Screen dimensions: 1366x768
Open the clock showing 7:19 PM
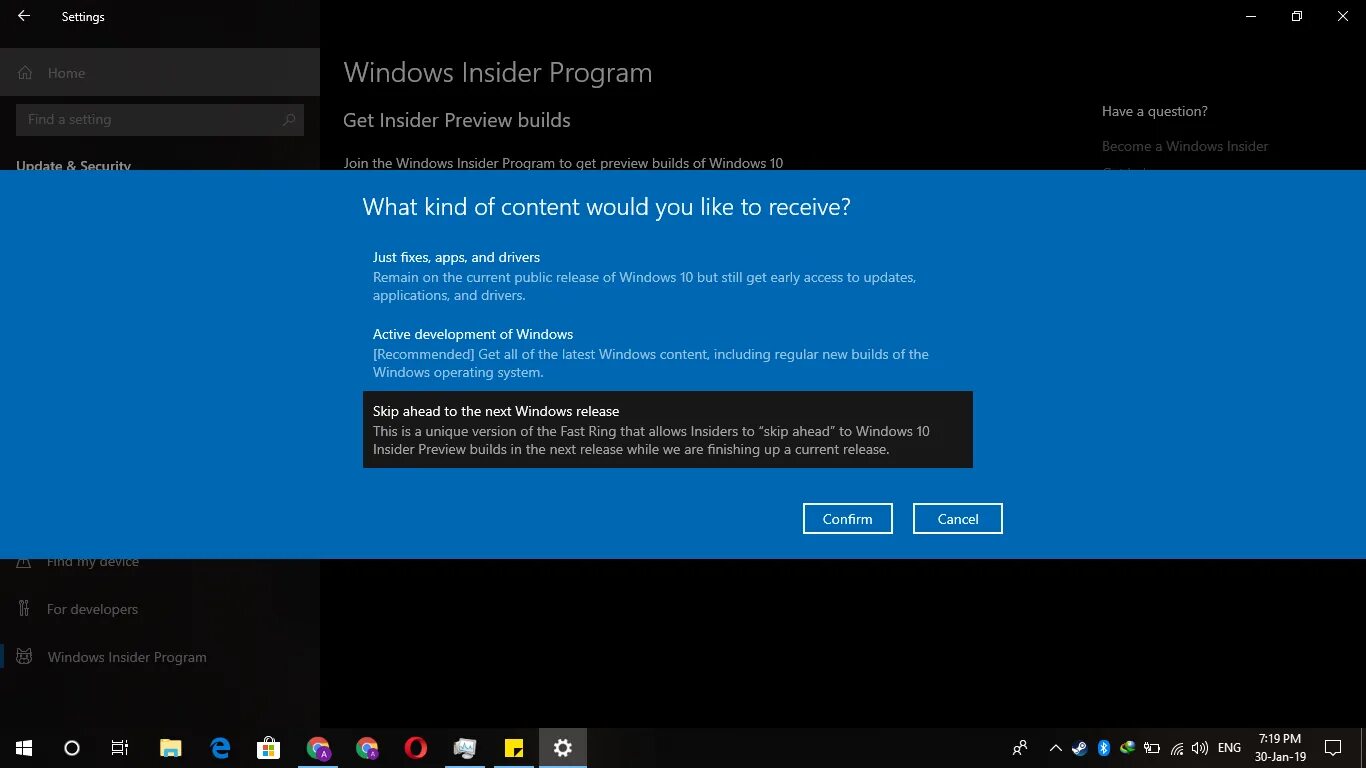(x=1281, y=748)
